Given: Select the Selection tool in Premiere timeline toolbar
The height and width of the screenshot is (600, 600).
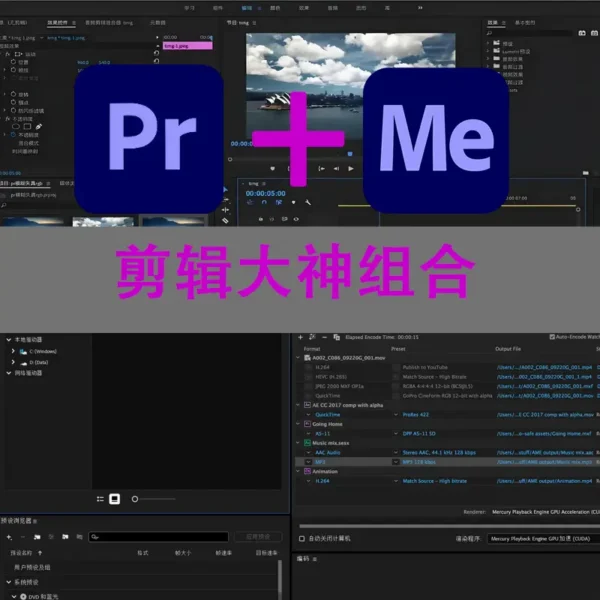Looking at the screenshot, I should (225, 189).
